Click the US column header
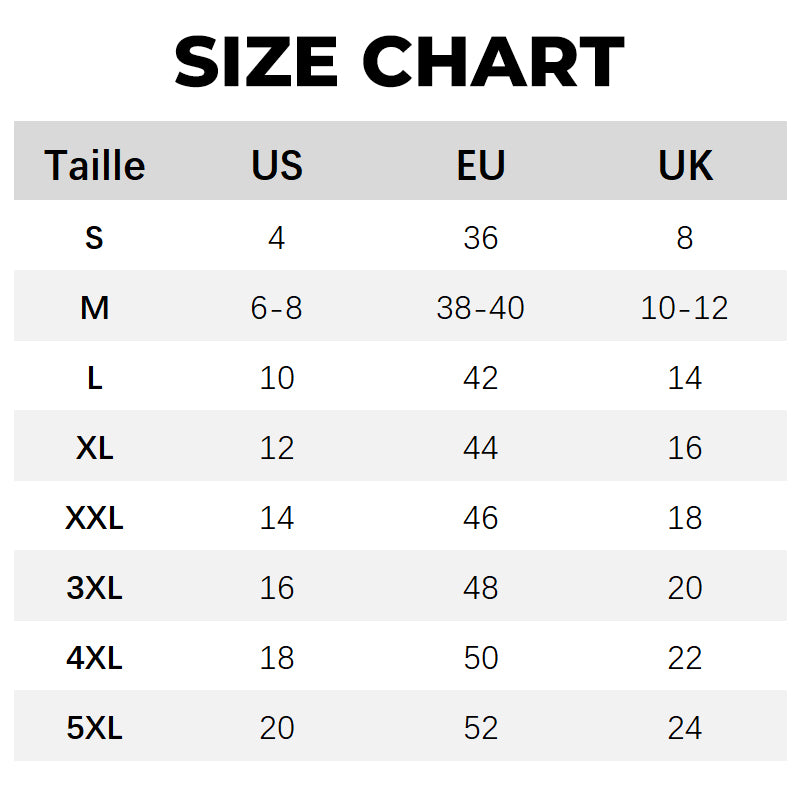Viewport: 800px width, 800px height. coord(277,165)
